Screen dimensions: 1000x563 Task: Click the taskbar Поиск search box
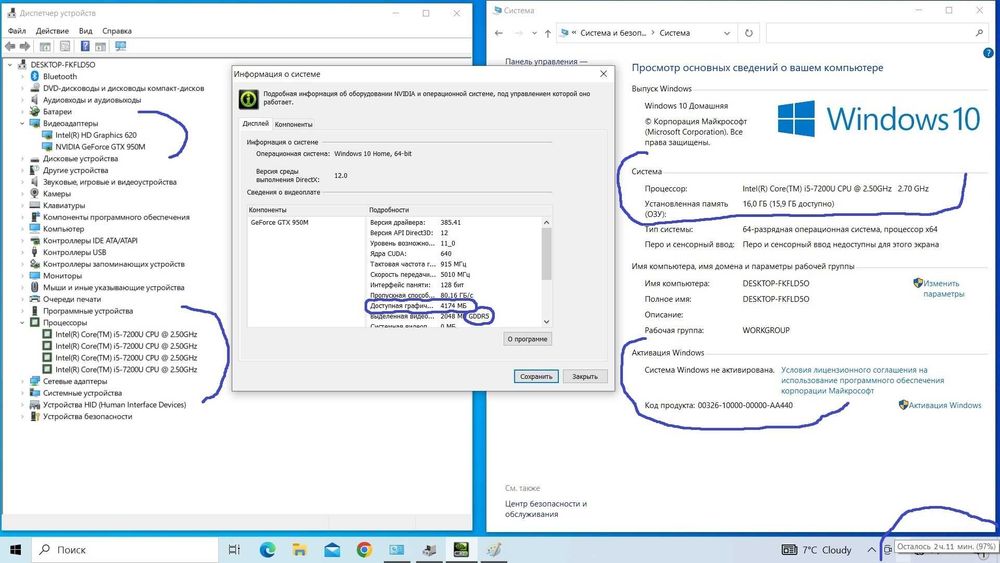tap(126, 550)
